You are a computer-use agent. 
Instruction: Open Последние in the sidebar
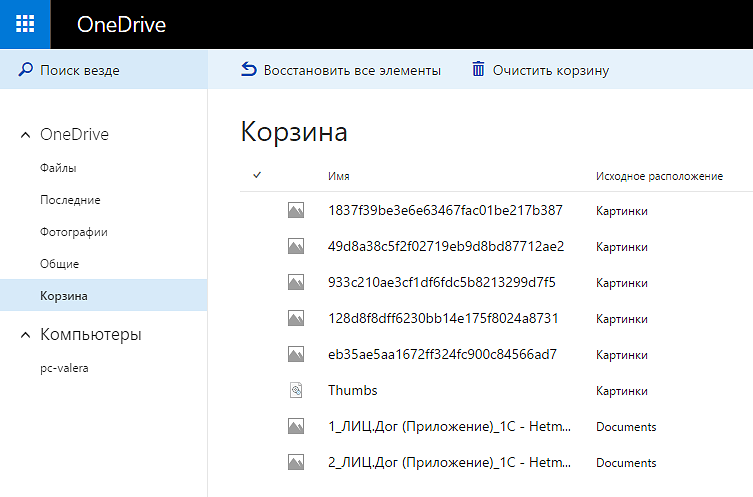tap(70, 200)
